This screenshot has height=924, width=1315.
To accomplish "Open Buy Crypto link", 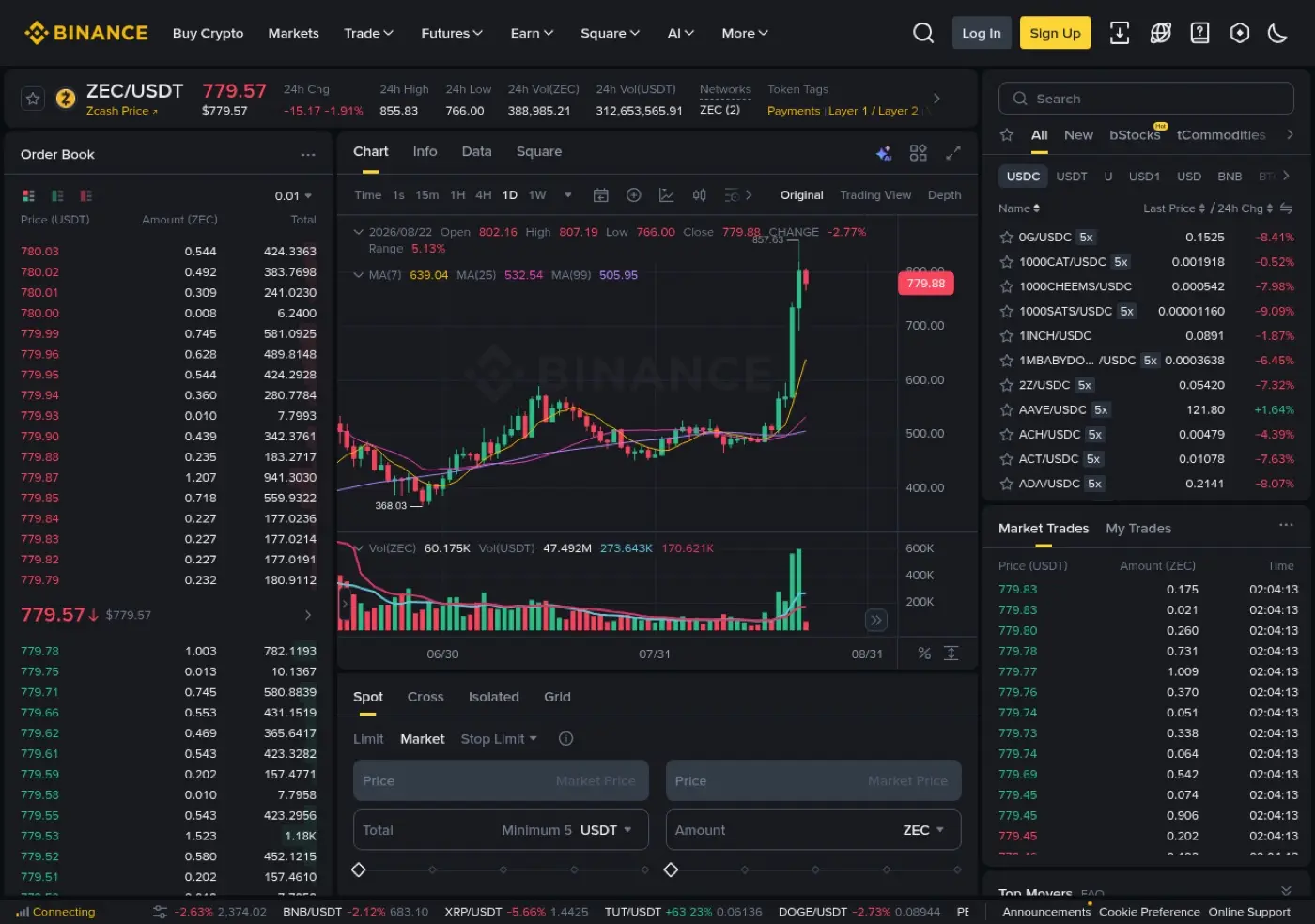I will (208, 33).
